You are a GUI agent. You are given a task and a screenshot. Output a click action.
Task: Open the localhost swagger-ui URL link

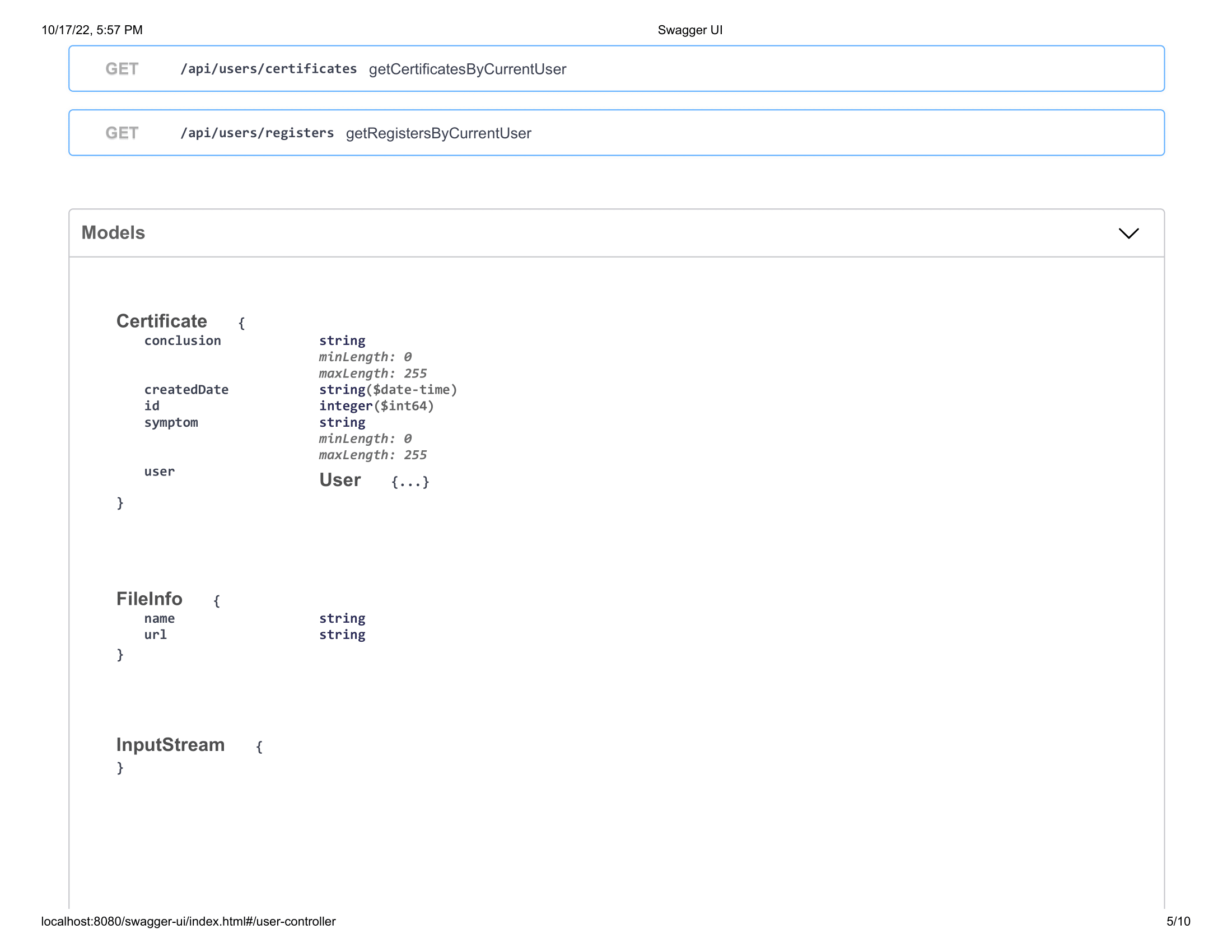click(187, 921)
